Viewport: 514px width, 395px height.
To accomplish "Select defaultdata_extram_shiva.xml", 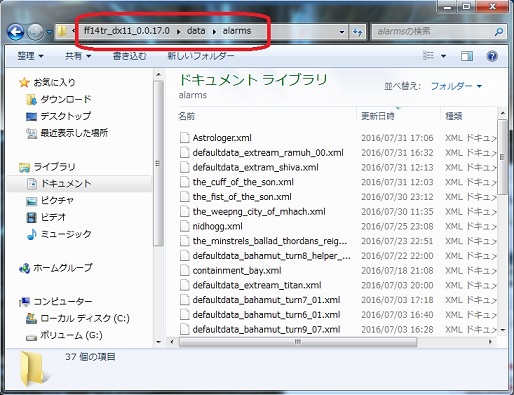I will click(255, 167).
